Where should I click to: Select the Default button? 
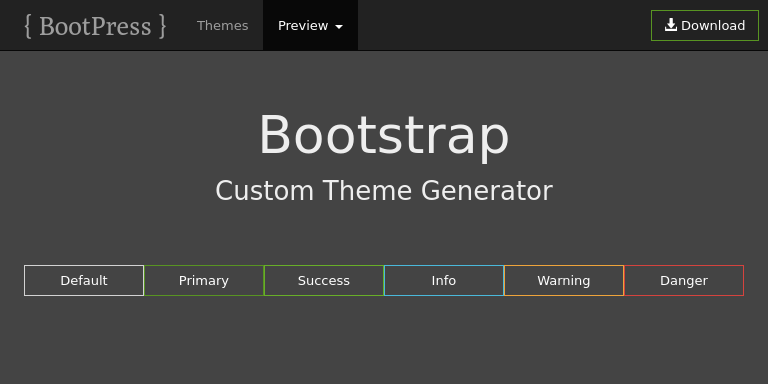(84, 281)
